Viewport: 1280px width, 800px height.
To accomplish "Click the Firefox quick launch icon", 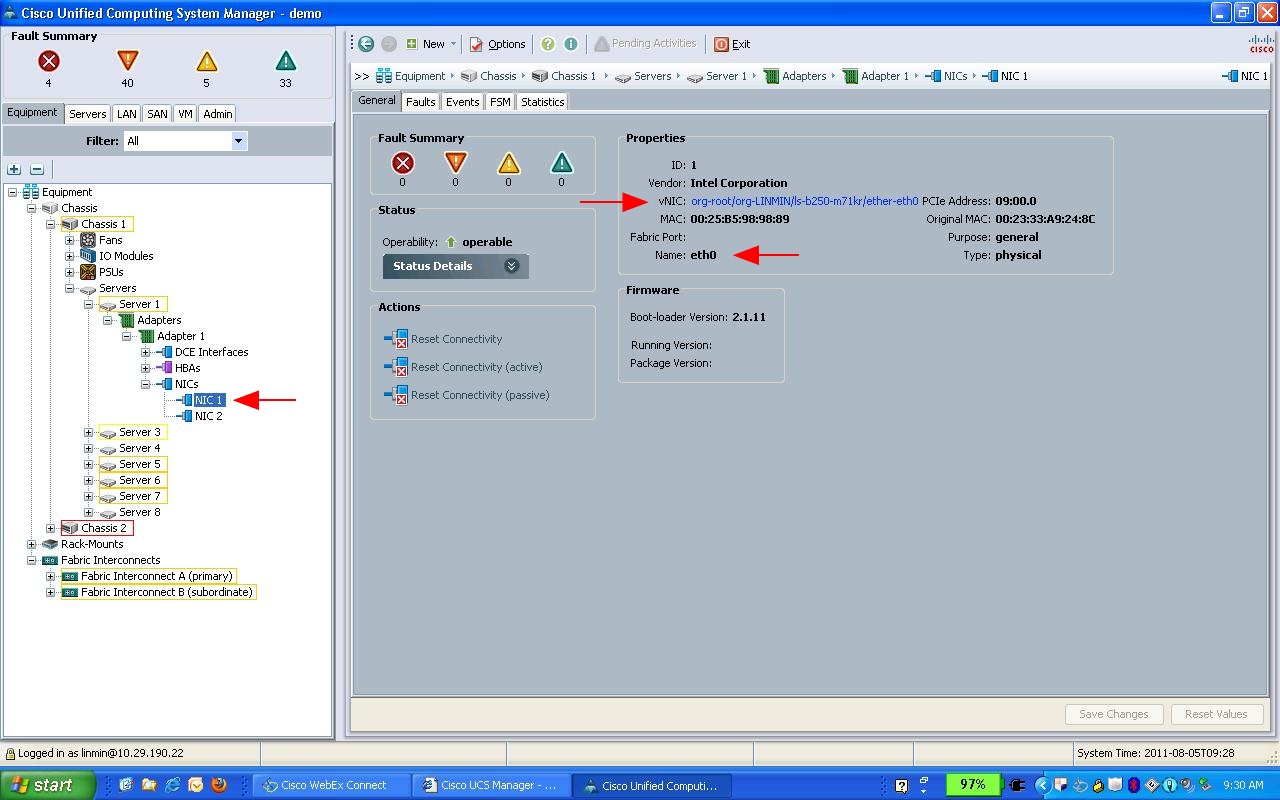I will (219, 785).
